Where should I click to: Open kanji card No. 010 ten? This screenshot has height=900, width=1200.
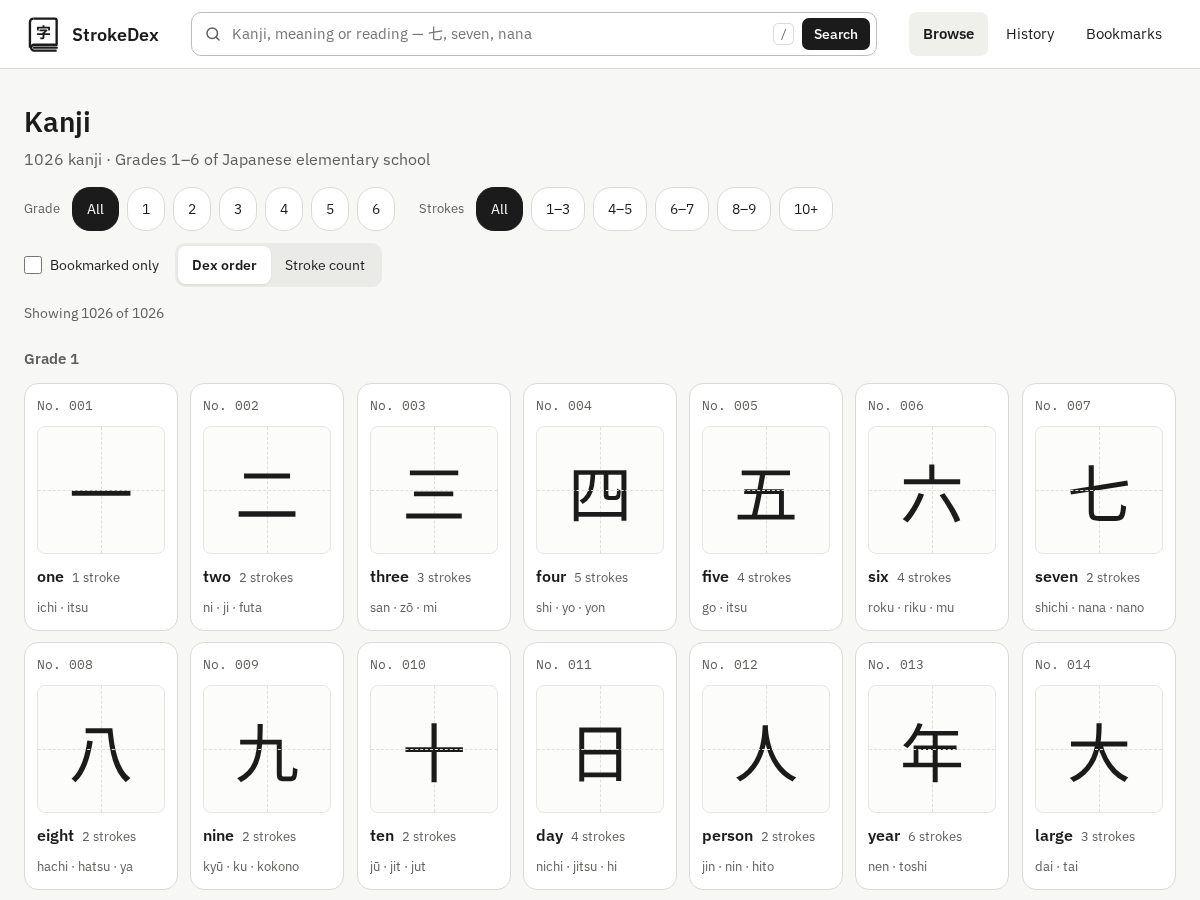(434, 766)
